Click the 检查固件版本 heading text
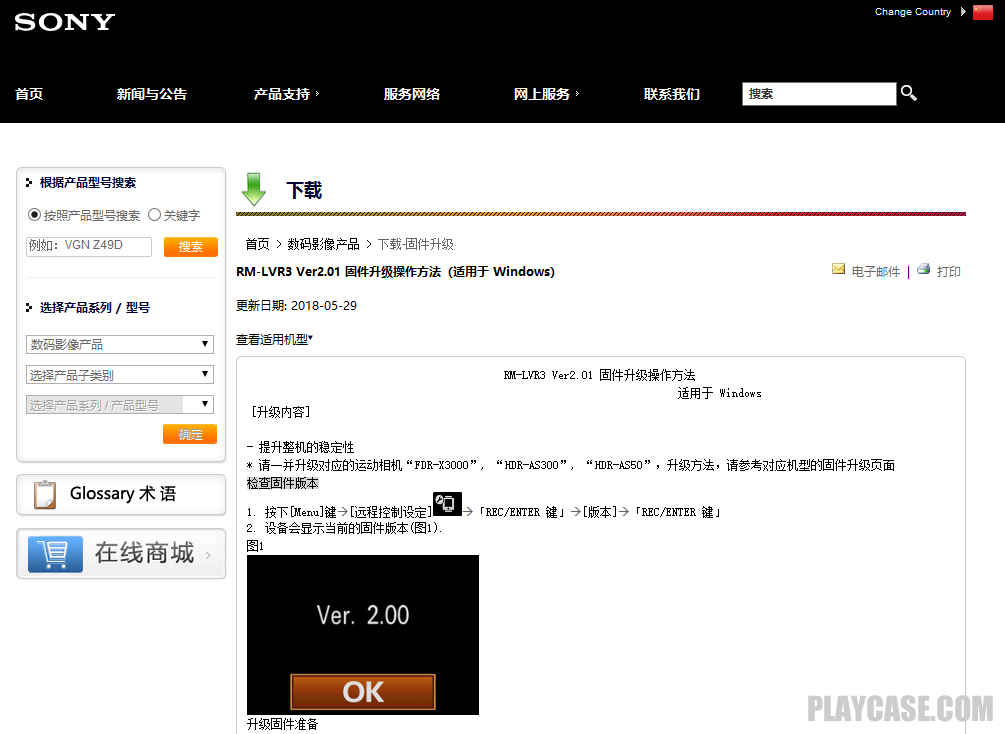This screenshot has width=1005, height=734. (283, 483)
